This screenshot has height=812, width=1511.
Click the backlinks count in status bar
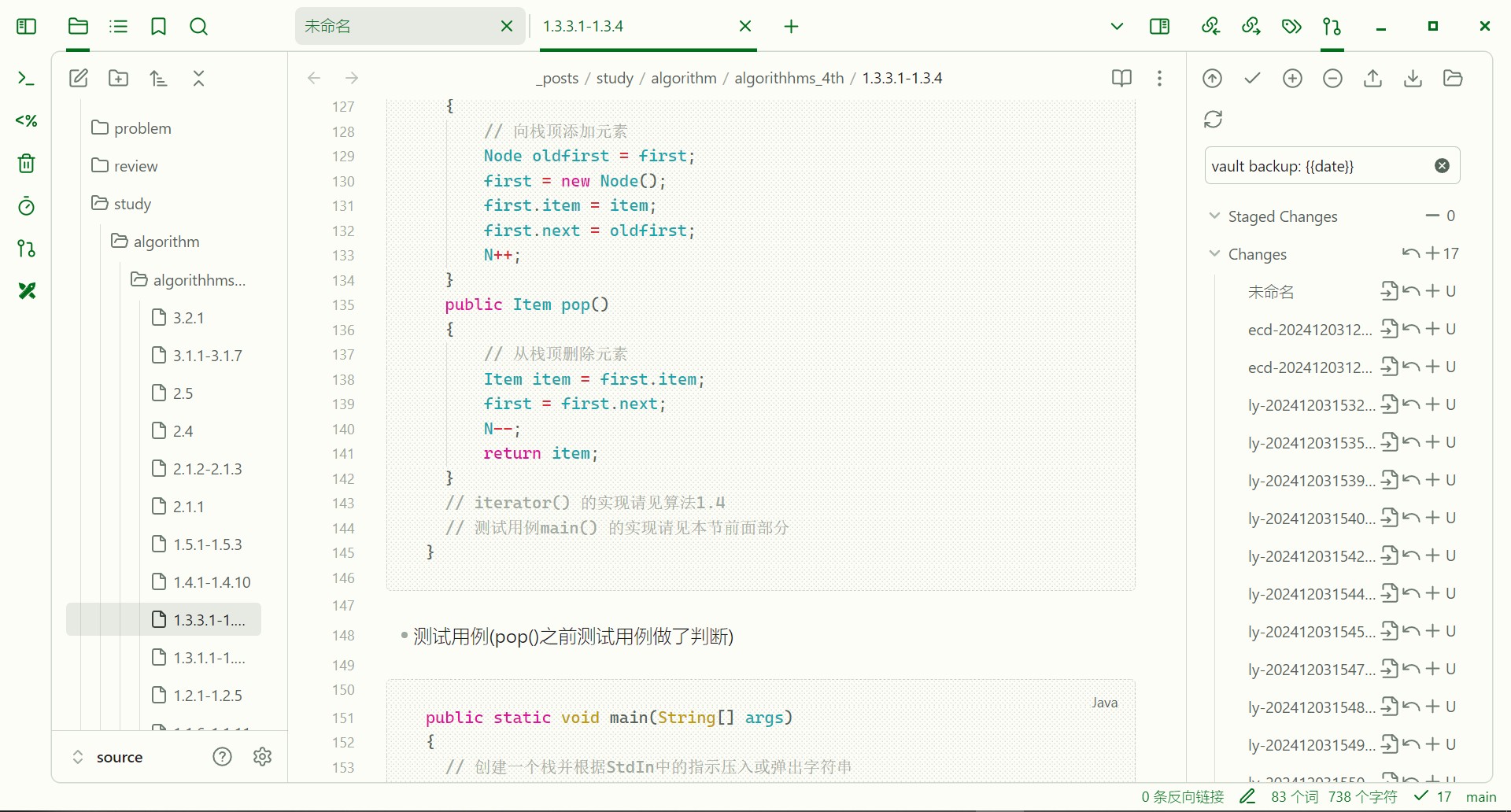1183,797
